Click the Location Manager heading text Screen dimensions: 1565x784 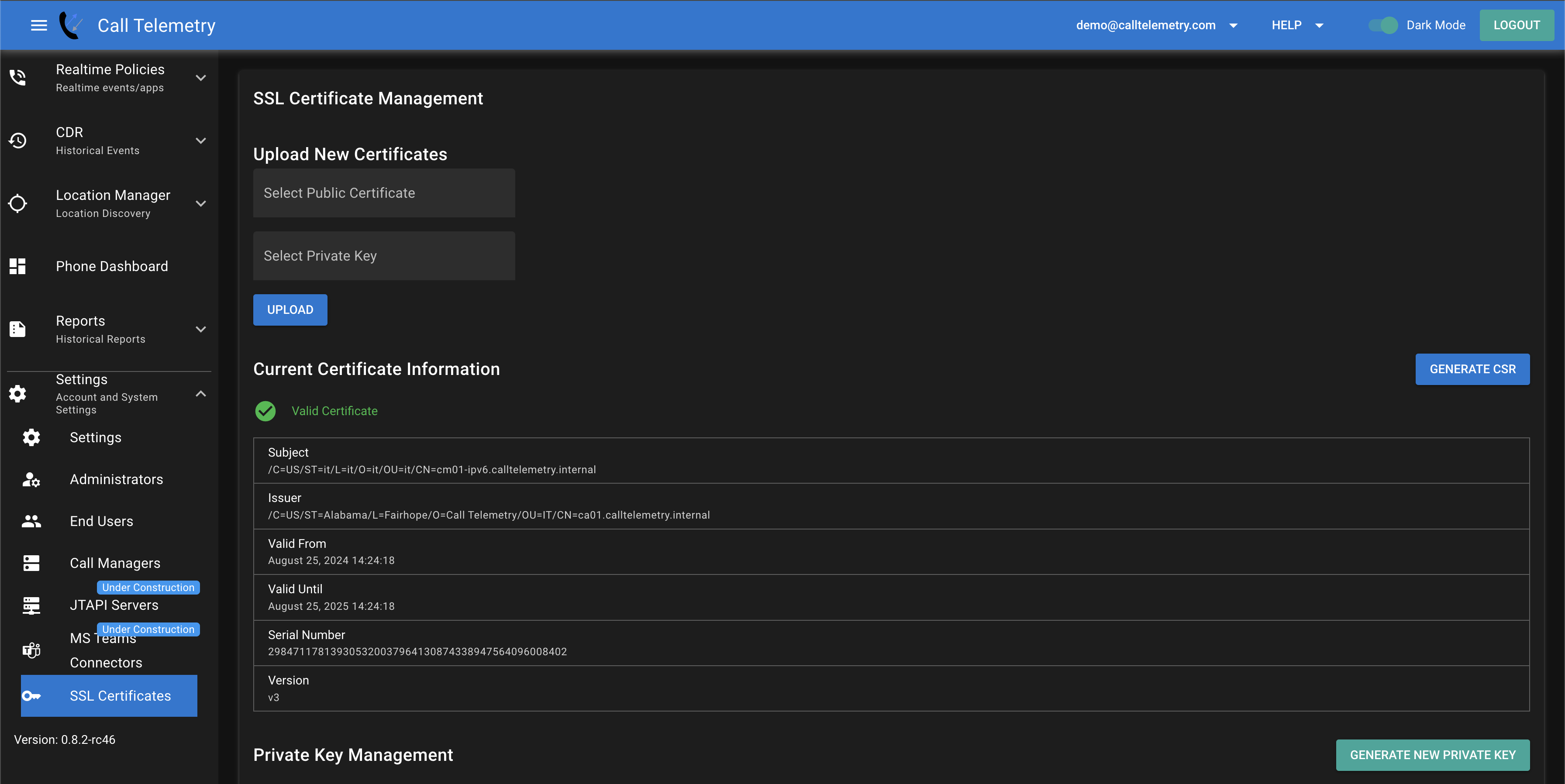[x=113, y=195]
